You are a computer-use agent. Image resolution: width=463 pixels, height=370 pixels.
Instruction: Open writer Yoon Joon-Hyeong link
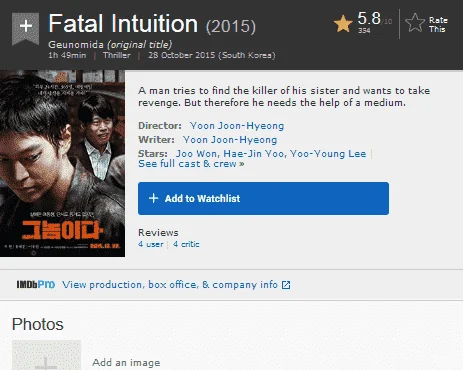pos(230,140)
